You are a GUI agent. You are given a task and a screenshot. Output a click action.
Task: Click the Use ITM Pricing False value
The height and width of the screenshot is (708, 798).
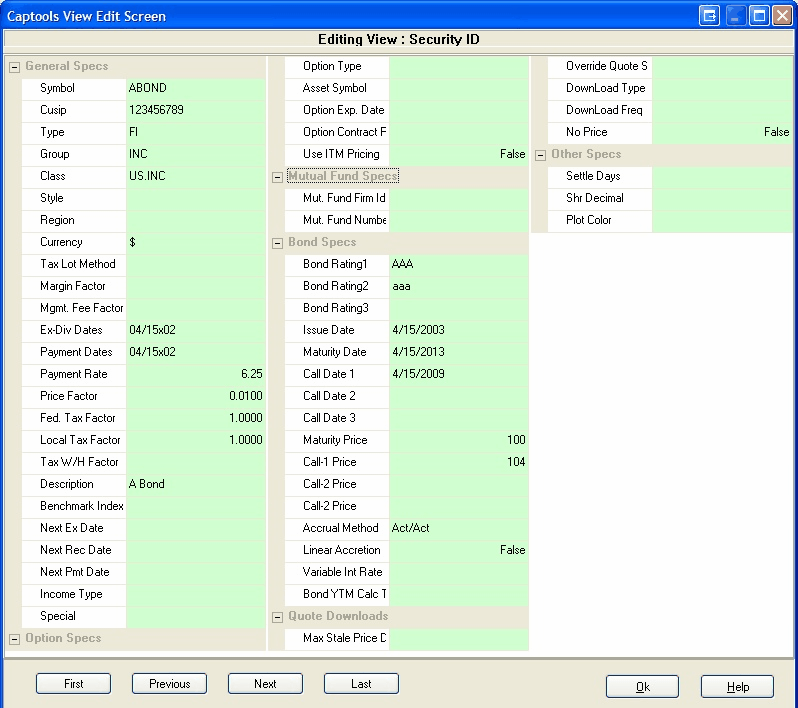pos(458,154)
